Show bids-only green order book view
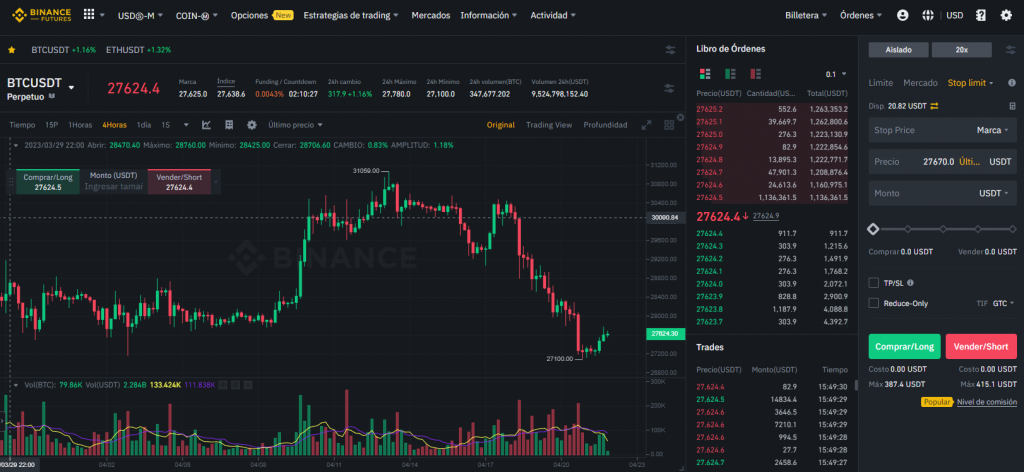The width and height of the screenshot is (1024, 472). (730, 74)
